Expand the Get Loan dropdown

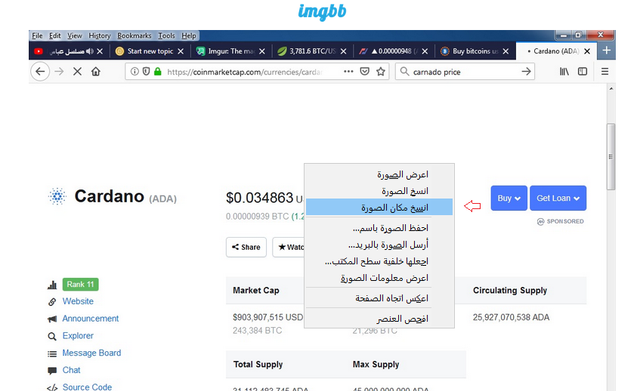point(558,198)
